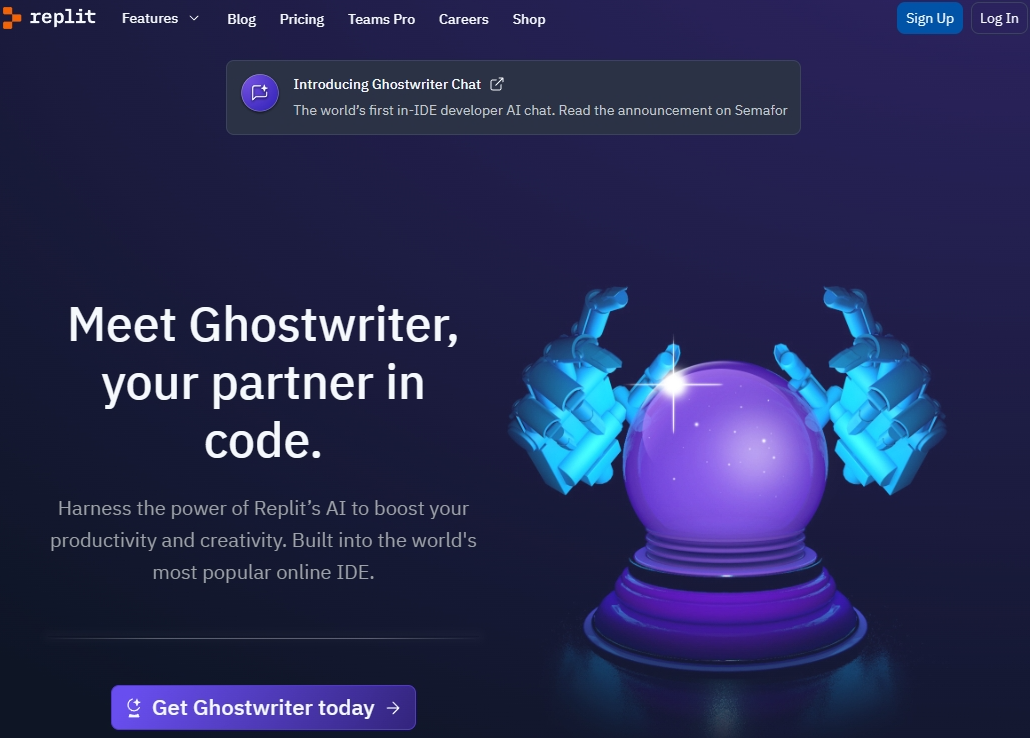Open the Pricing page
Image resolution: width=1030 pixels, height=738 pixels.
(x=302, y=19)
